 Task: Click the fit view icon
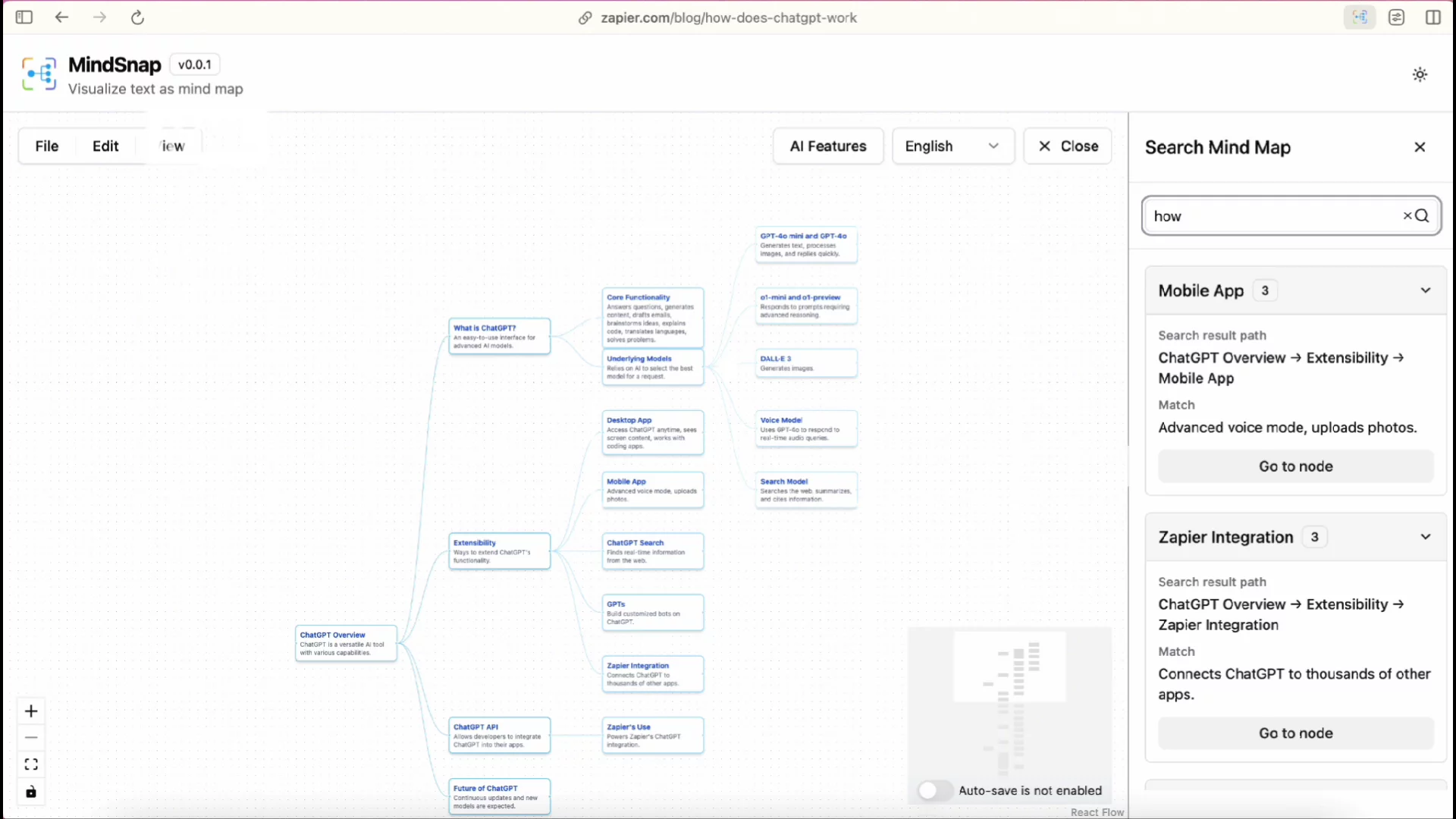[x=31, y=764]
